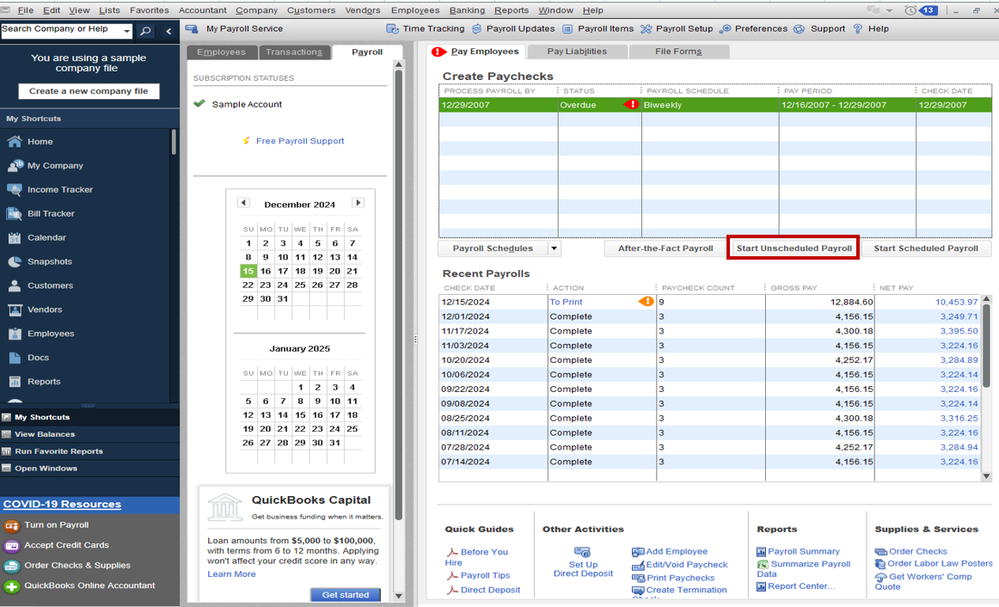999x607 pixels.
Task: Click My Payroll Service icon
Action: point(191,29)
